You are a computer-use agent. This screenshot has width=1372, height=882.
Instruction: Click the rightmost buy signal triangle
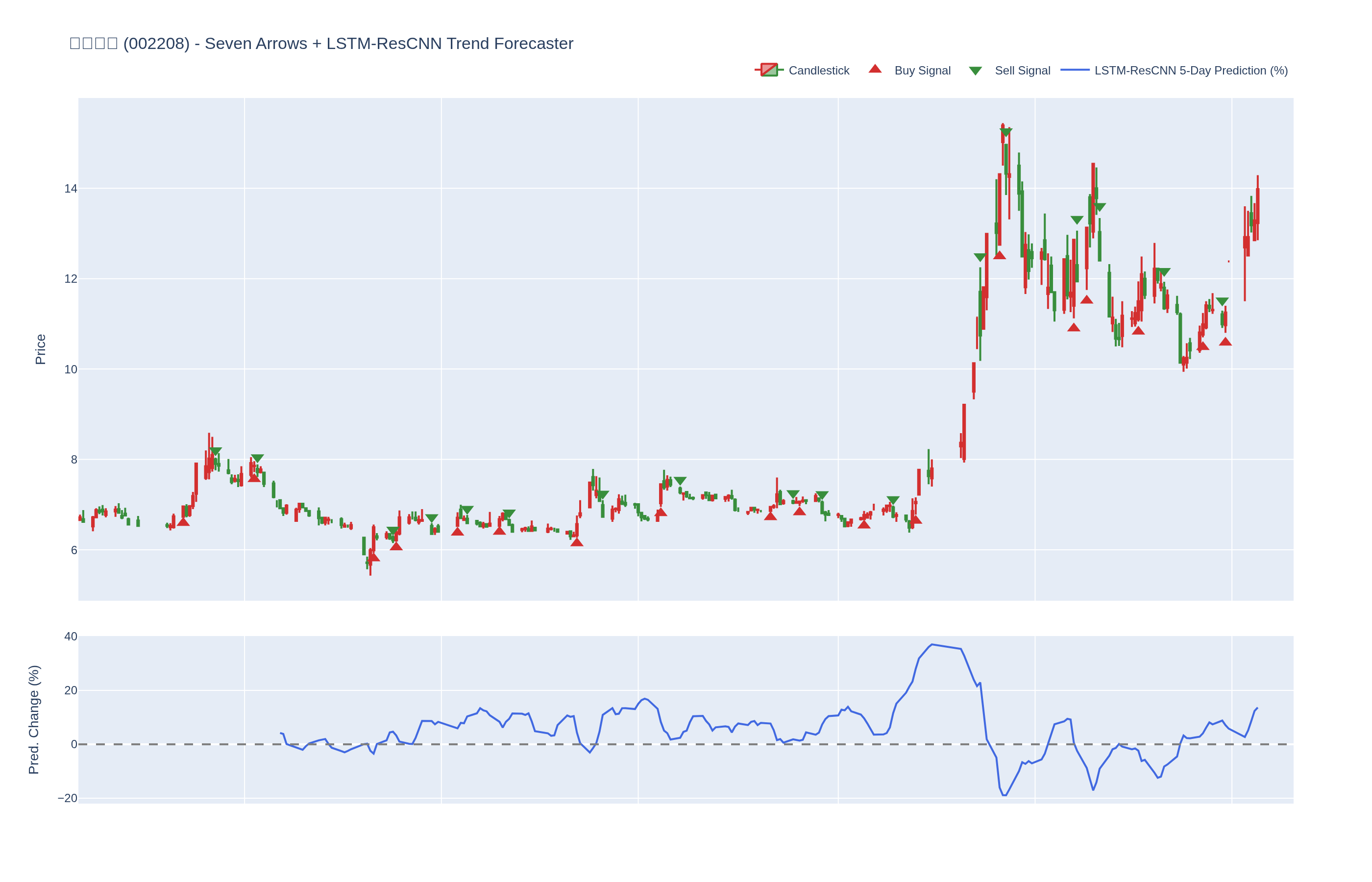coord(1225,342)
